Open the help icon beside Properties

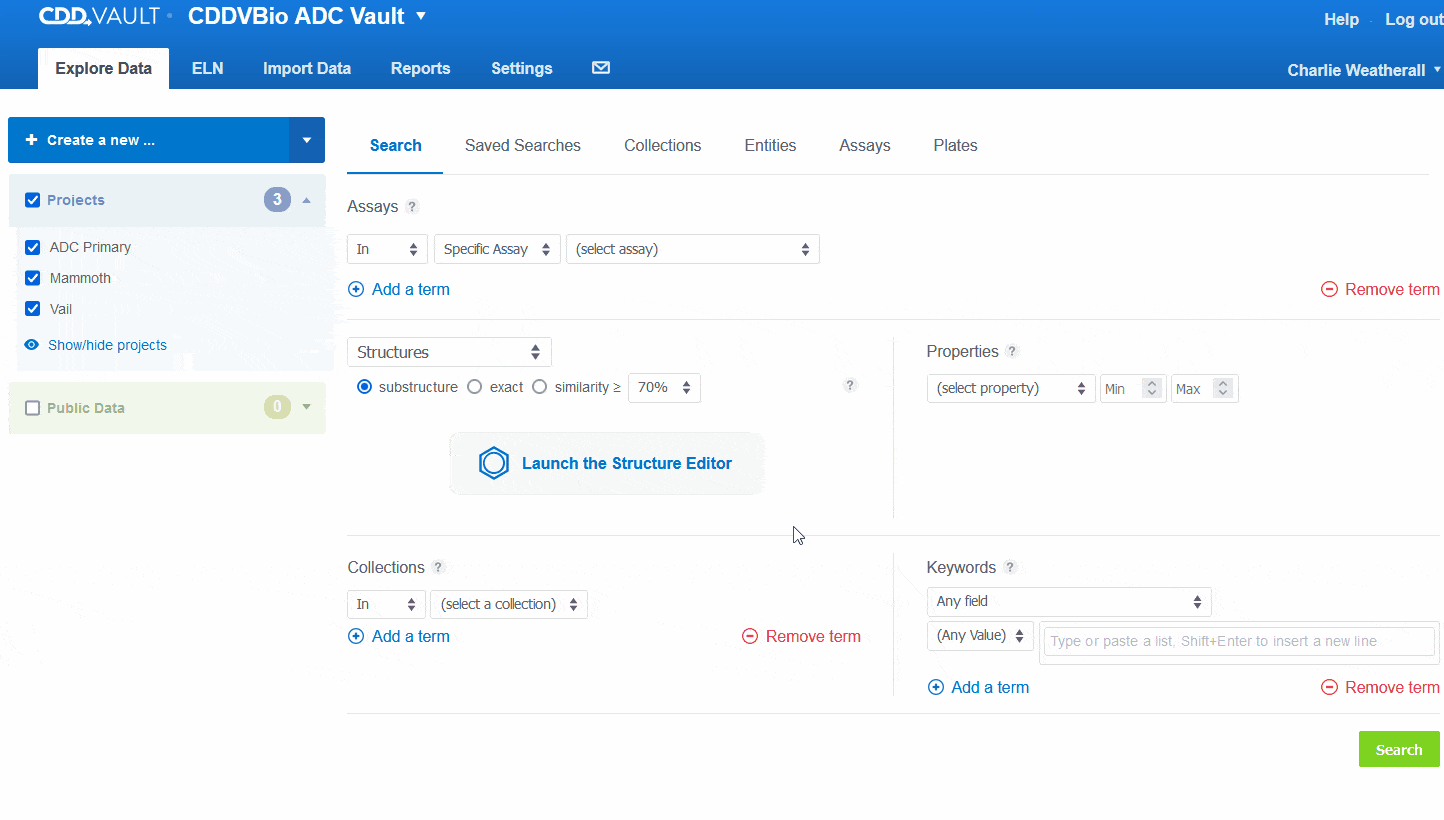(x=1011, y=351)
